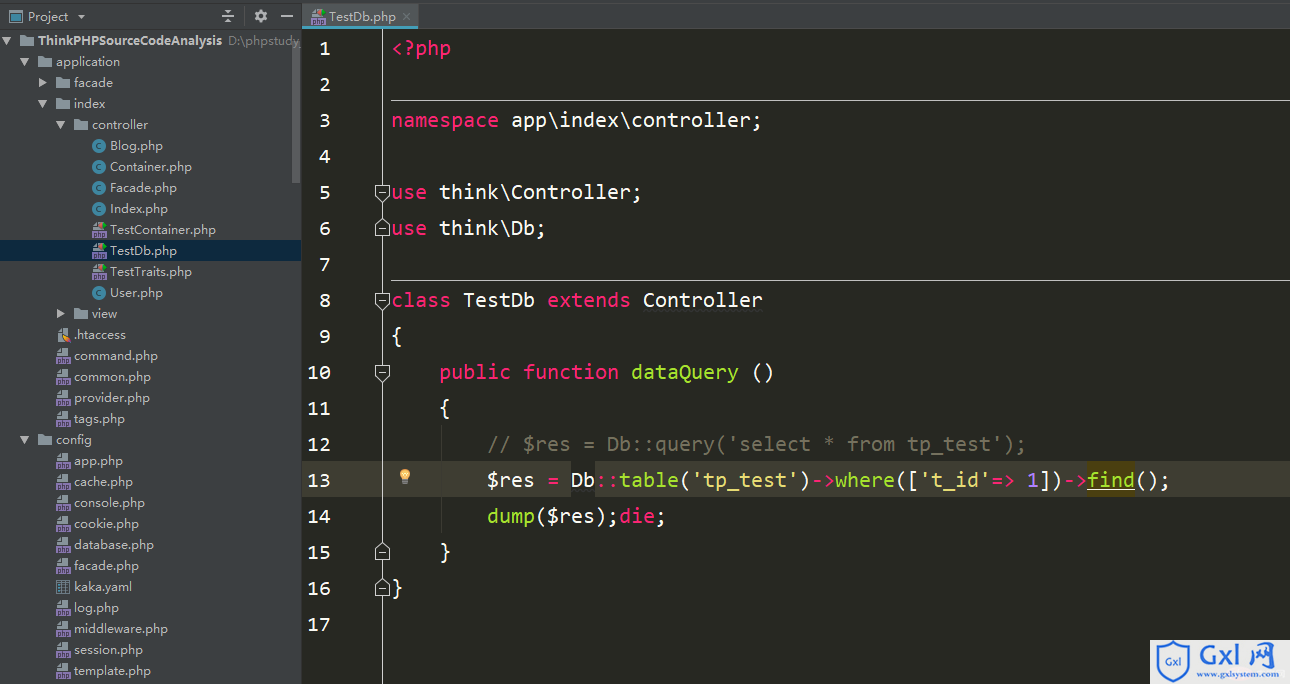Select TestTraits.php file icon
Image resolution: width=1290 pixels, height=684 pixels.
click(99, 272)
